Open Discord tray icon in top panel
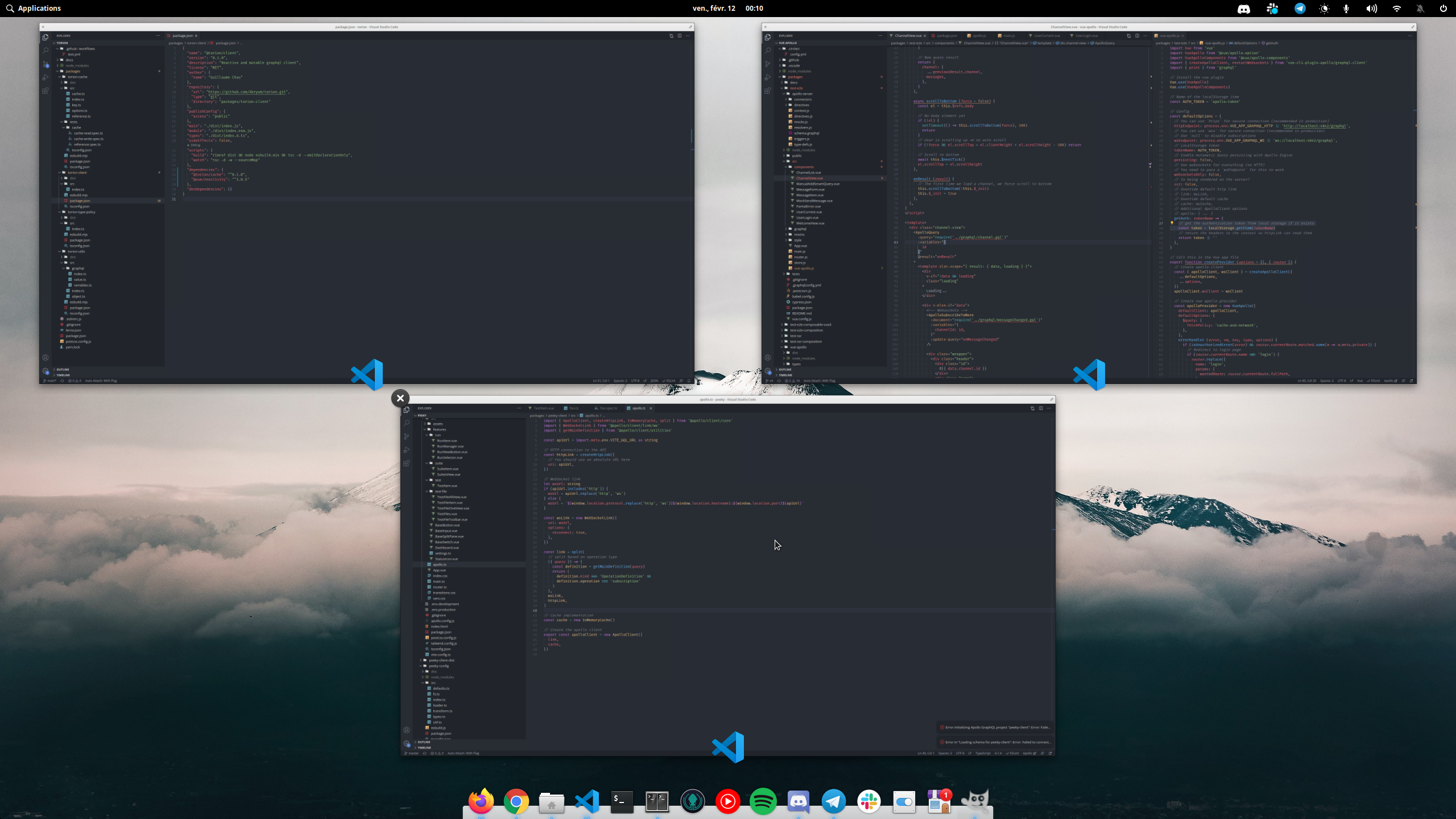Viewport: 1456px width, 819px height. pos(1244,9)
